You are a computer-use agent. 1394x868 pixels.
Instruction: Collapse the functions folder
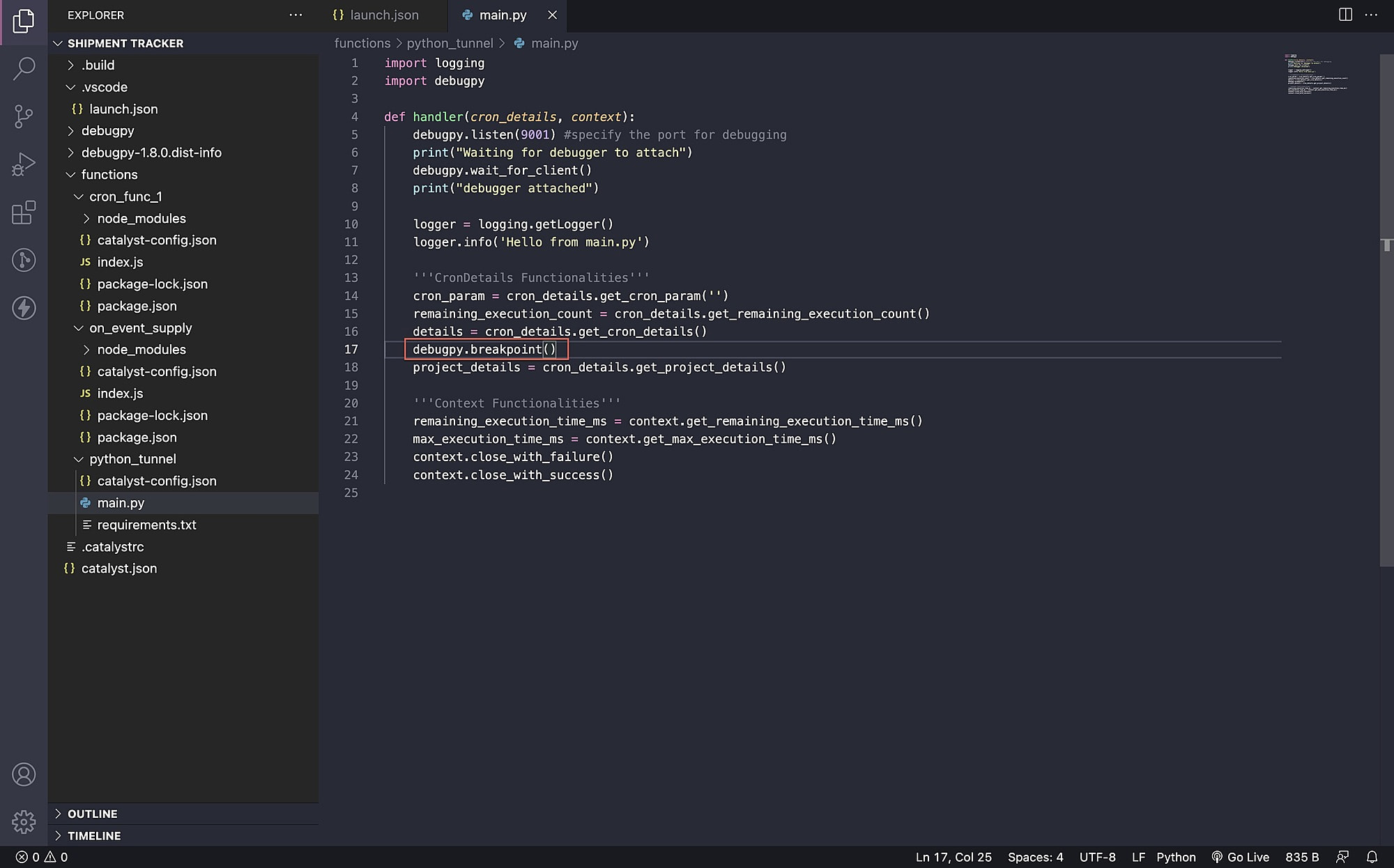point(184,174)
